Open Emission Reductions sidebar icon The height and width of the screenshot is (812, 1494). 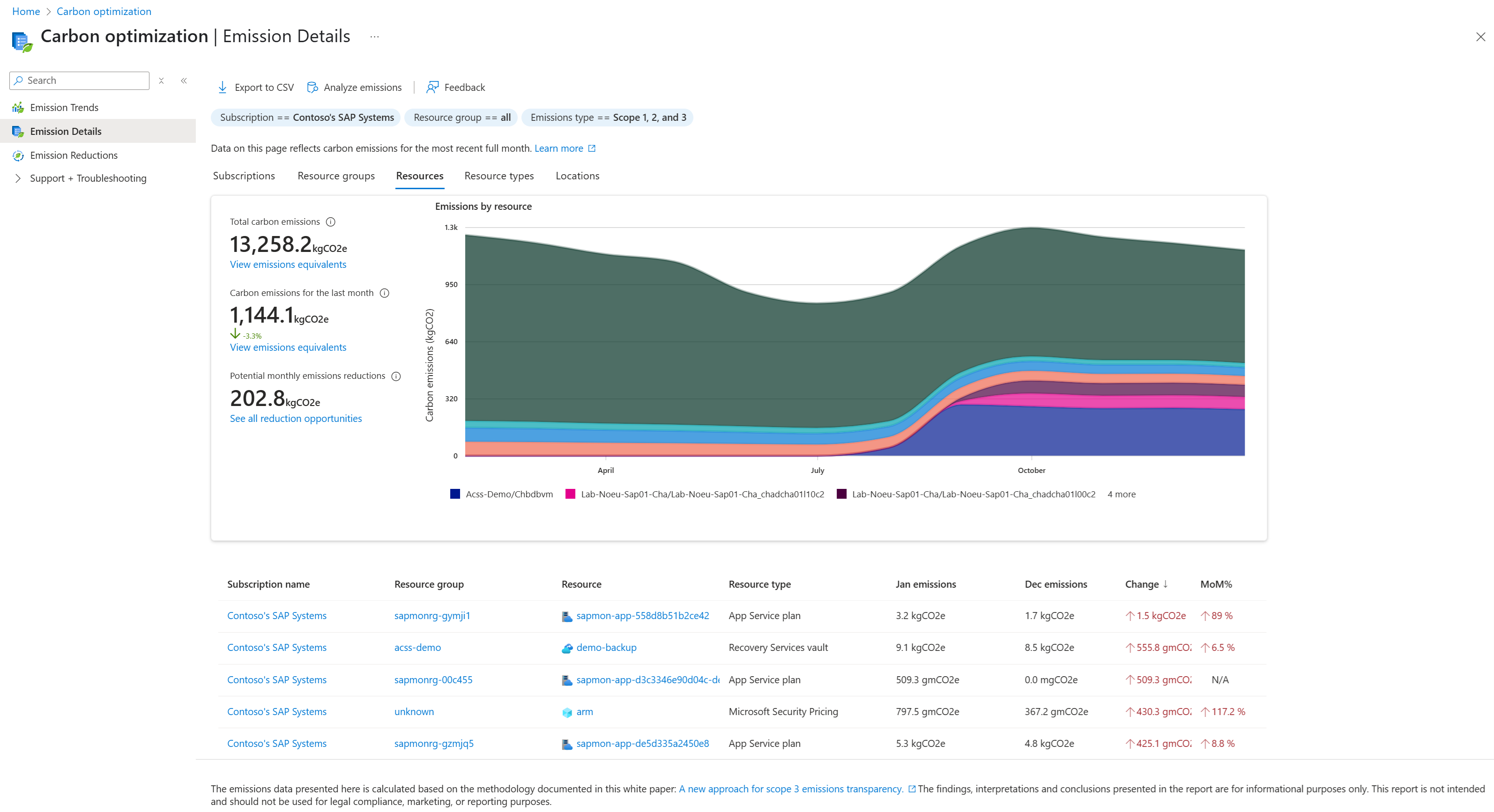[18, 155]
